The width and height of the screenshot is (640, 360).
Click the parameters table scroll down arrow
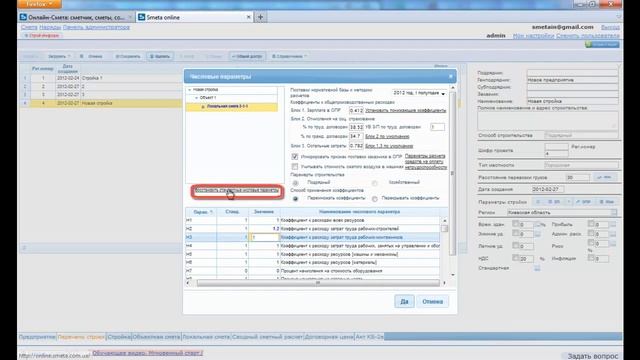pos(452,275)
